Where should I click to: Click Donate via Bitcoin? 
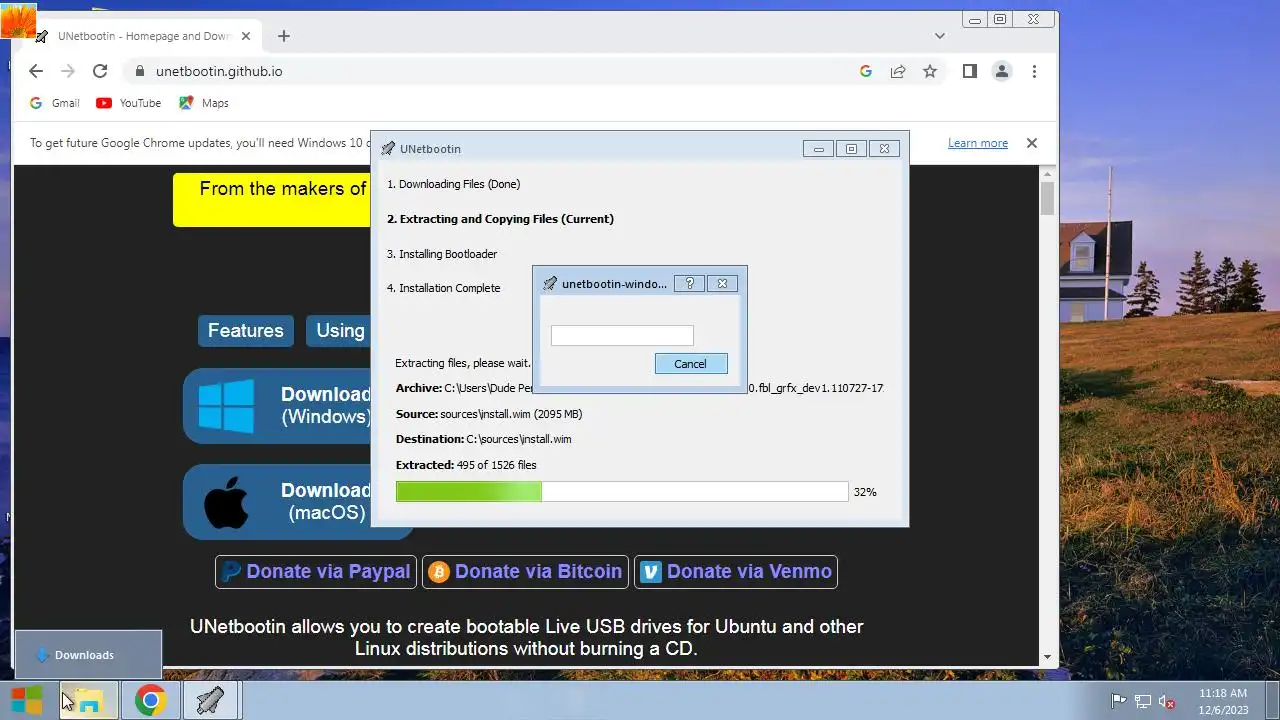coord(525,572)
